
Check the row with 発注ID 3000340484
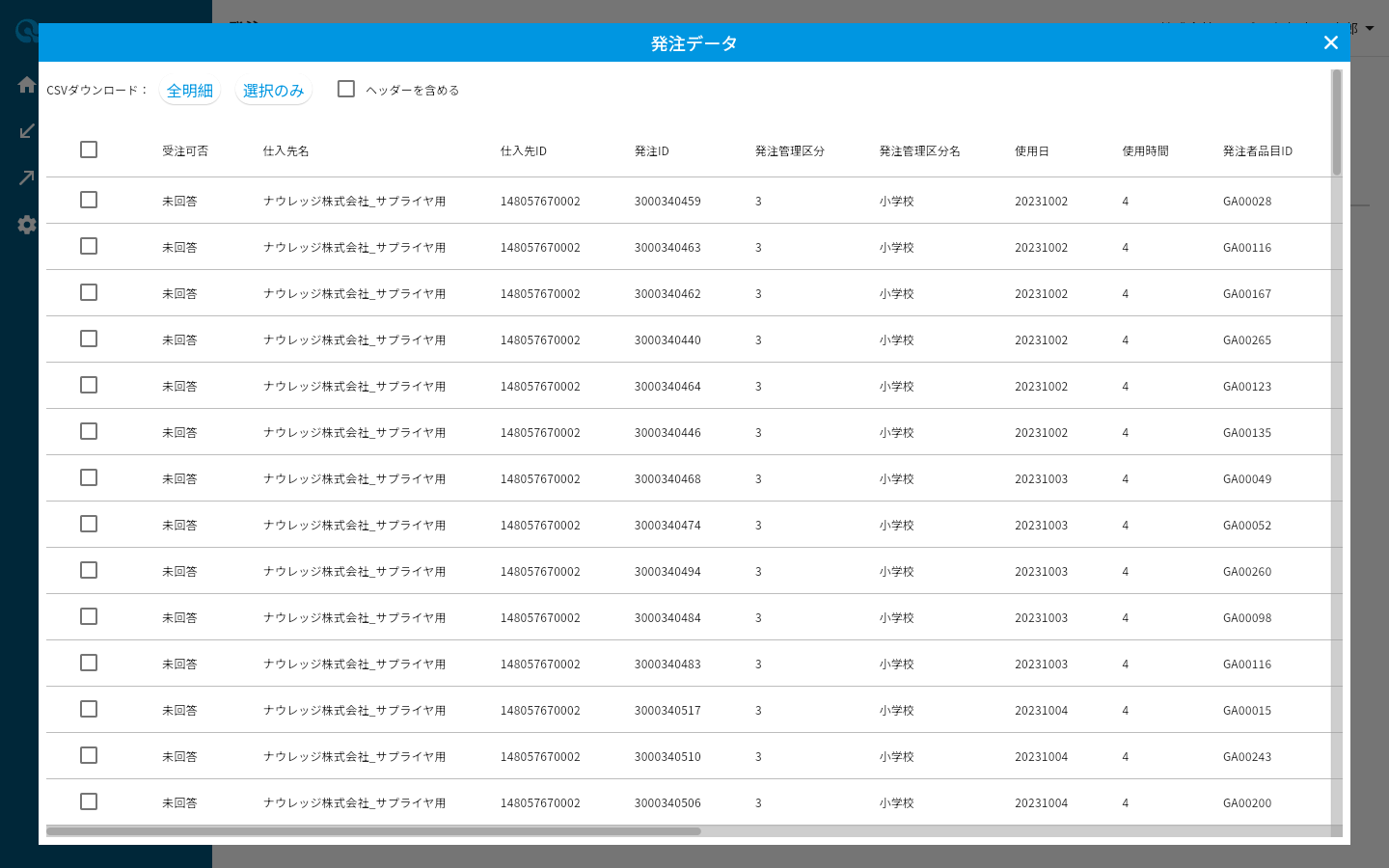pos(89,616)
